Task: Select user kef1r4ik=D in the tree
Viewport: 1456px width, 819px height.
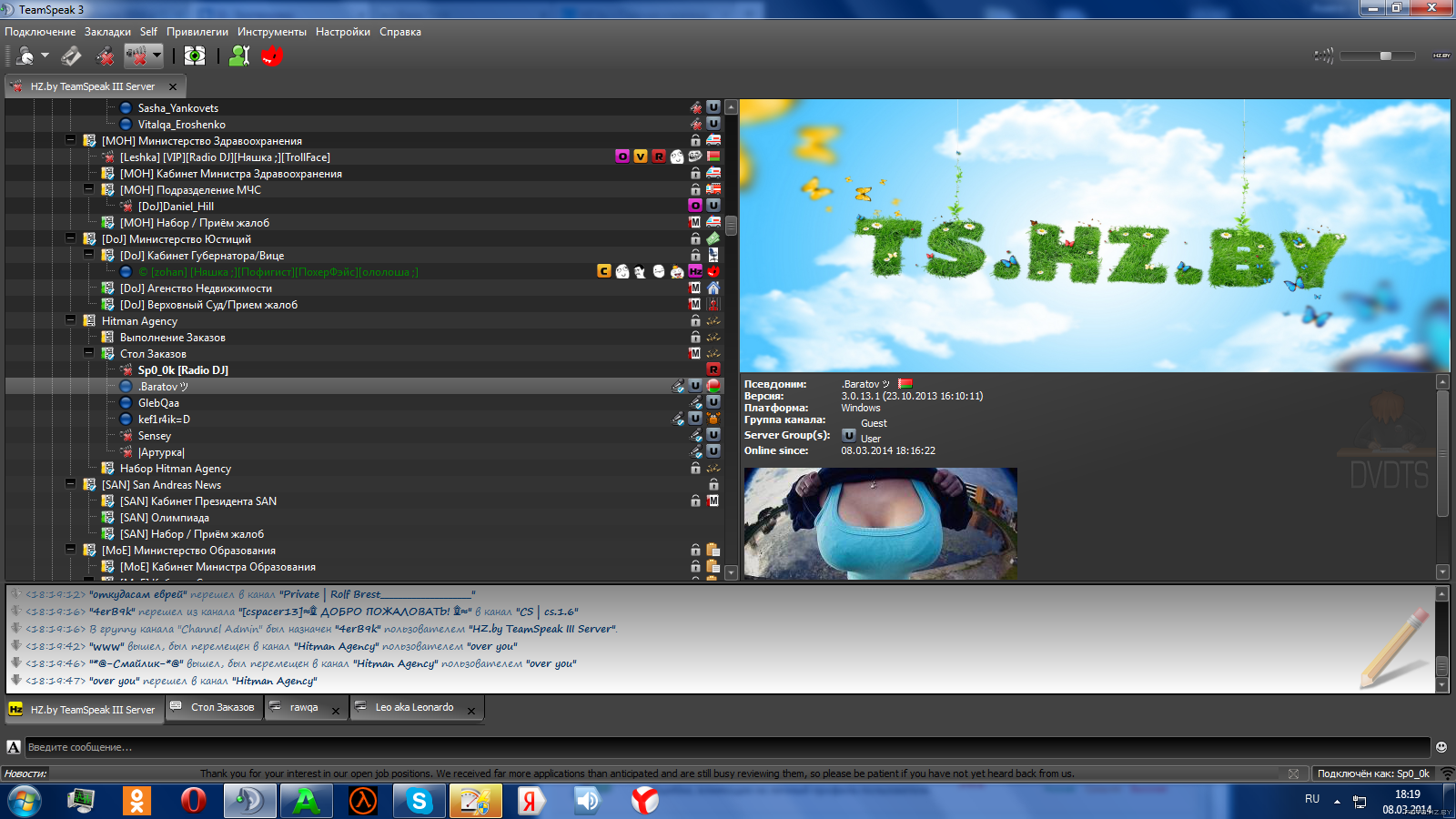Action: (164, 420)
